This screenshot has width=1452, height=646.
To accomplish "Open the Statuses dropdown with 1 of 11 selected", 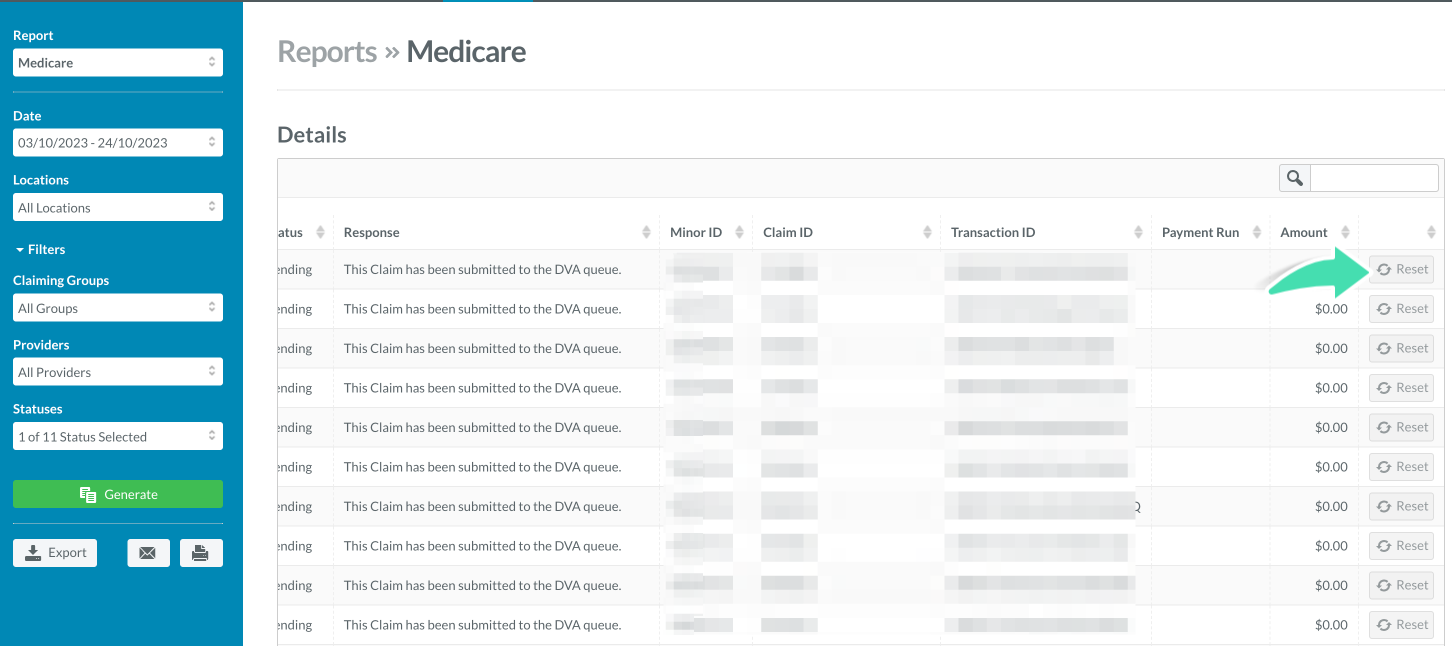I will [x=118, y=437].
